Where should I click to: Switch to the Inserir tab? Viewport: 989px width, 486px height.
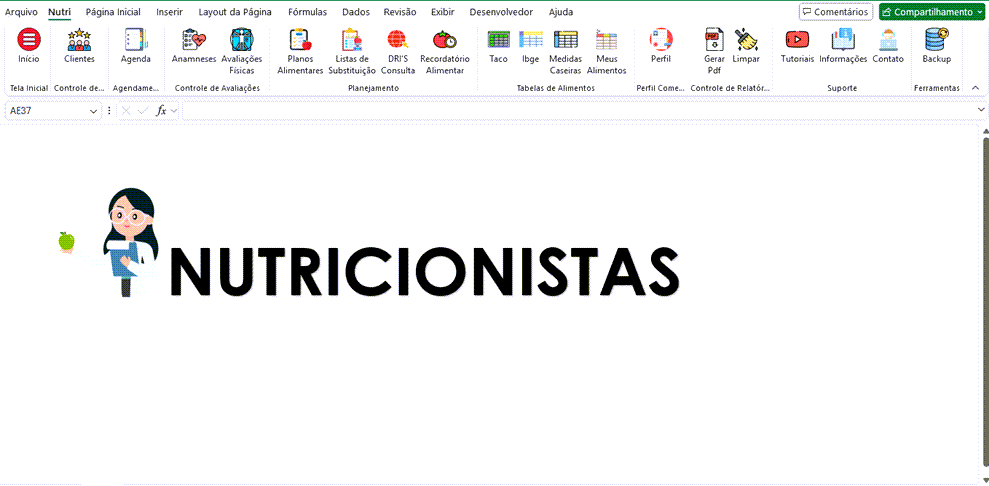point(169,12)
